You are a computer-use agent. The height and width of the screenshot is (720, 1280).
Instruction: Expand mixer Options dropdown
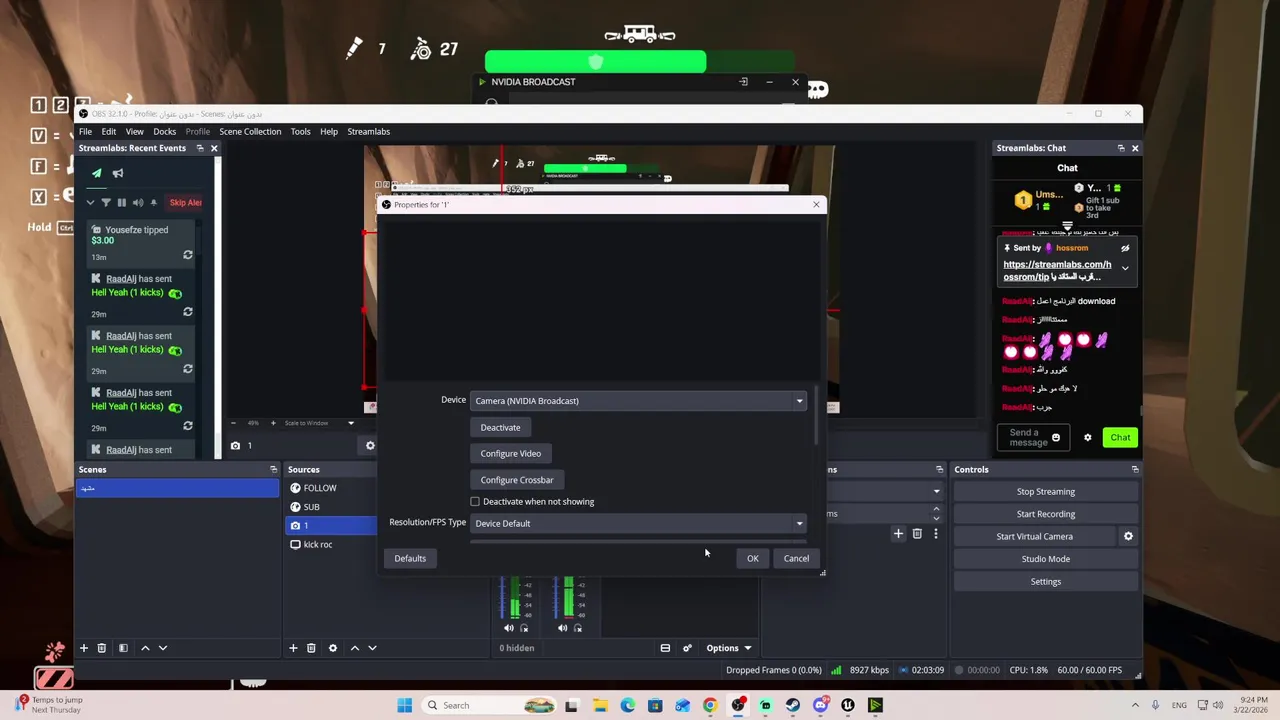[728, 648]
